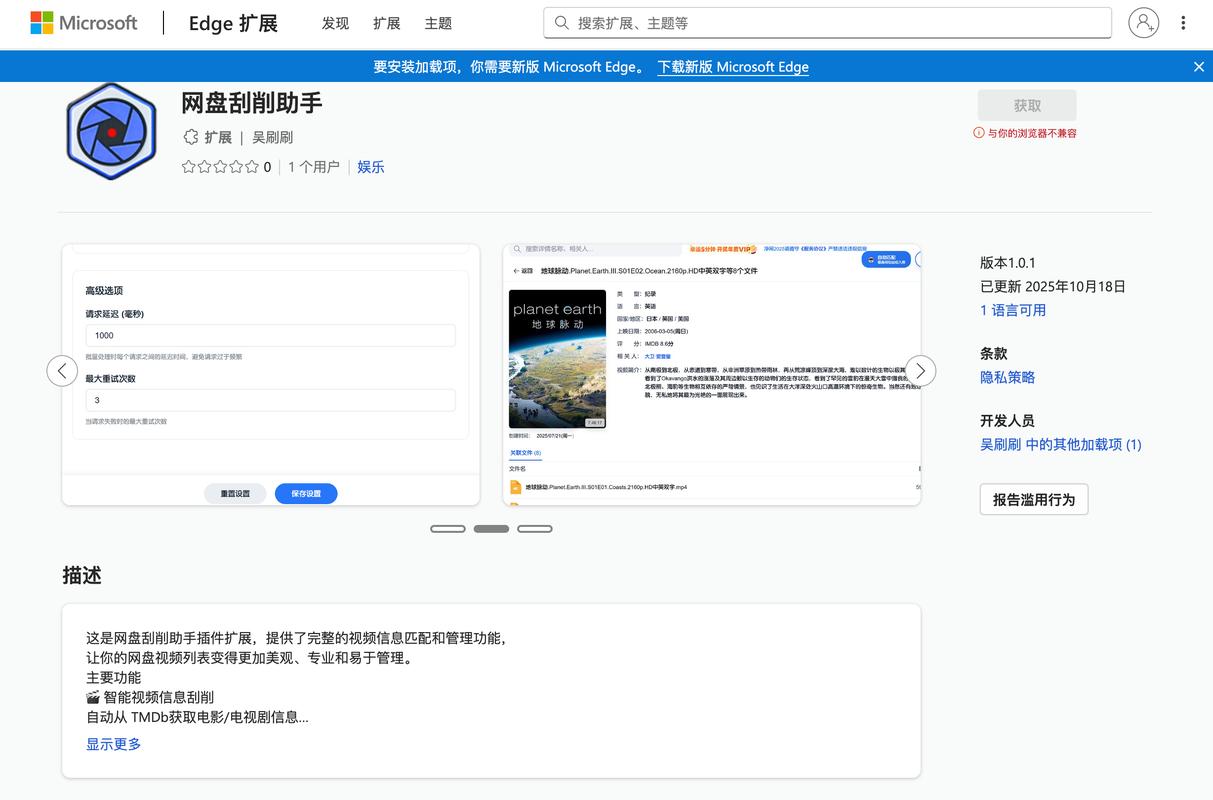Click the Microsoft logo

[84, 22]
